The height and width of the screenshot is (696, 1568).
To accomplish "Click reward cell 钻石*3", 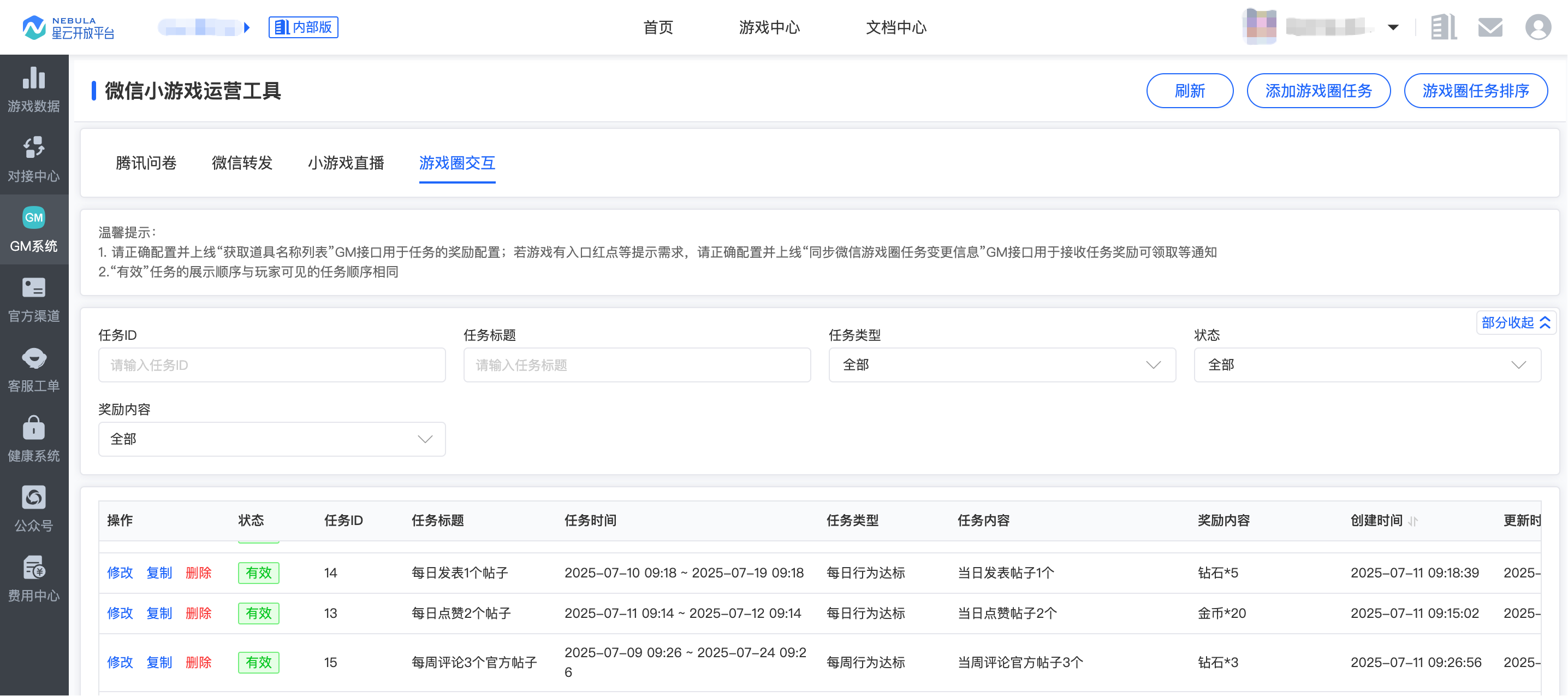I will point(1218,663).
